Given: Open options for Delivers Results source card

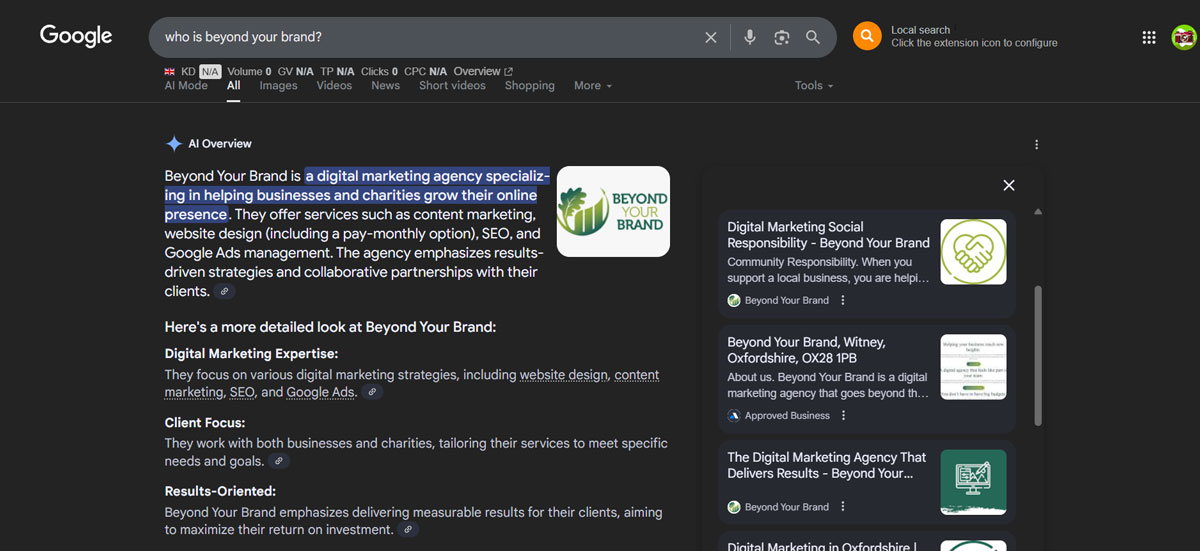Looking at the screenshot, I should click(843, 507).
